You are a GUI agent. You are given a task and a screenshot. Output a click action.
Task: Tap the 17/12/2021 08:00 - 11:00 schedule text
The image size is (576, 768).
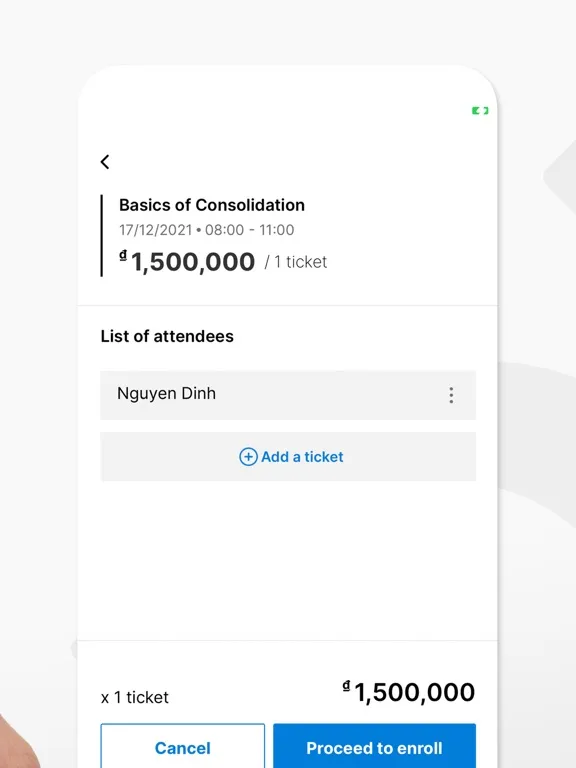[x=207, y=230]
